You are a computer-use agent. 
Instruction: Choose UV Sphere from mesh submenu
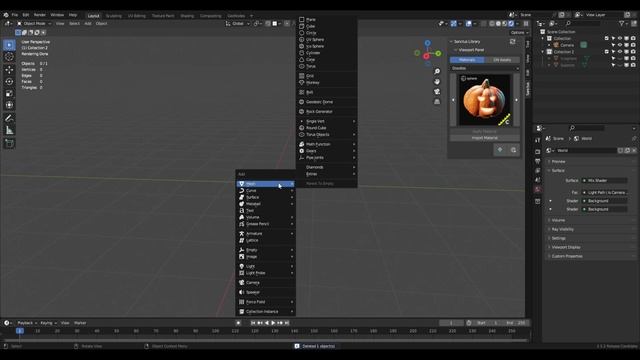315,40
